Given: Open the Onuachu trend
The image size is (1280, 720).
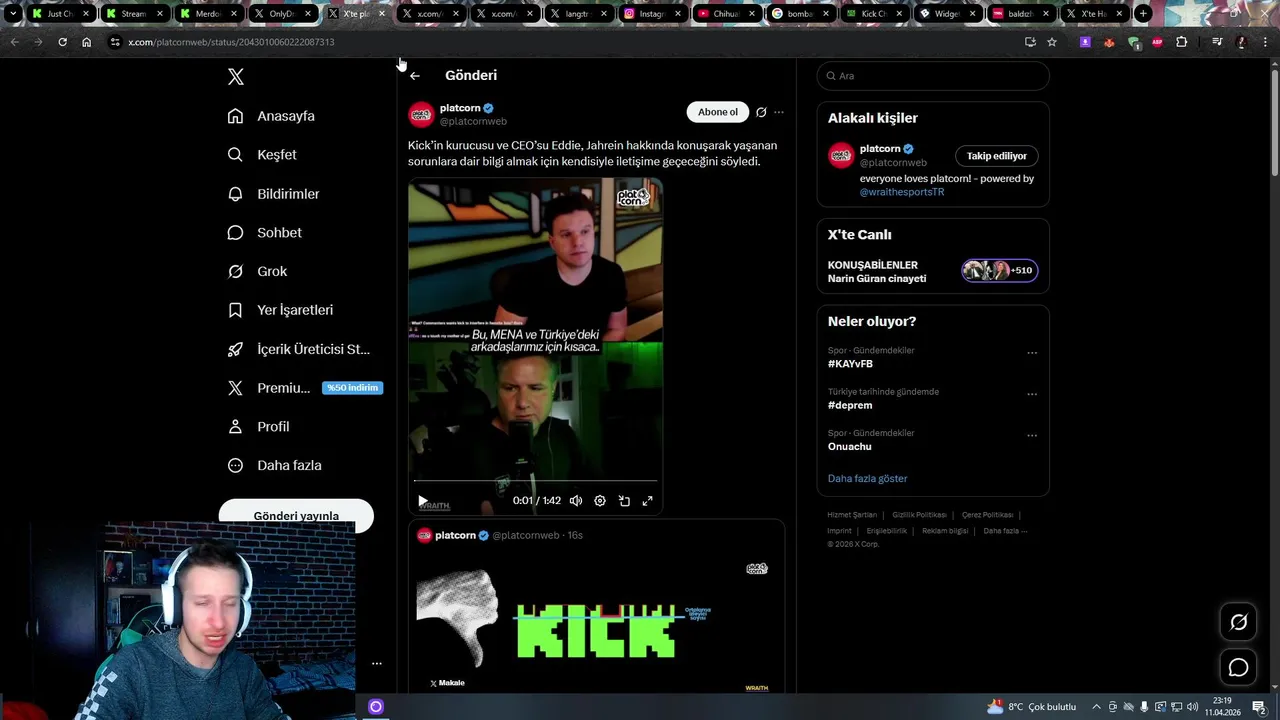Looking at the screenshot, I should [850, 446].
